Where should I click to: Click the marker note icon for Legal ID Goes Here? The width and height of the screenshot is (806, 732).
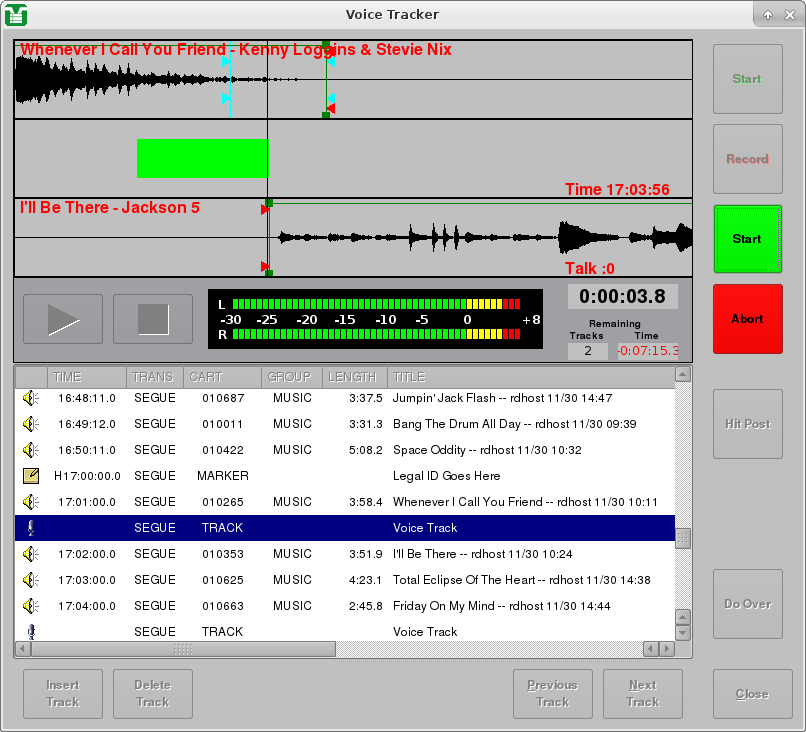coord(29,475)
